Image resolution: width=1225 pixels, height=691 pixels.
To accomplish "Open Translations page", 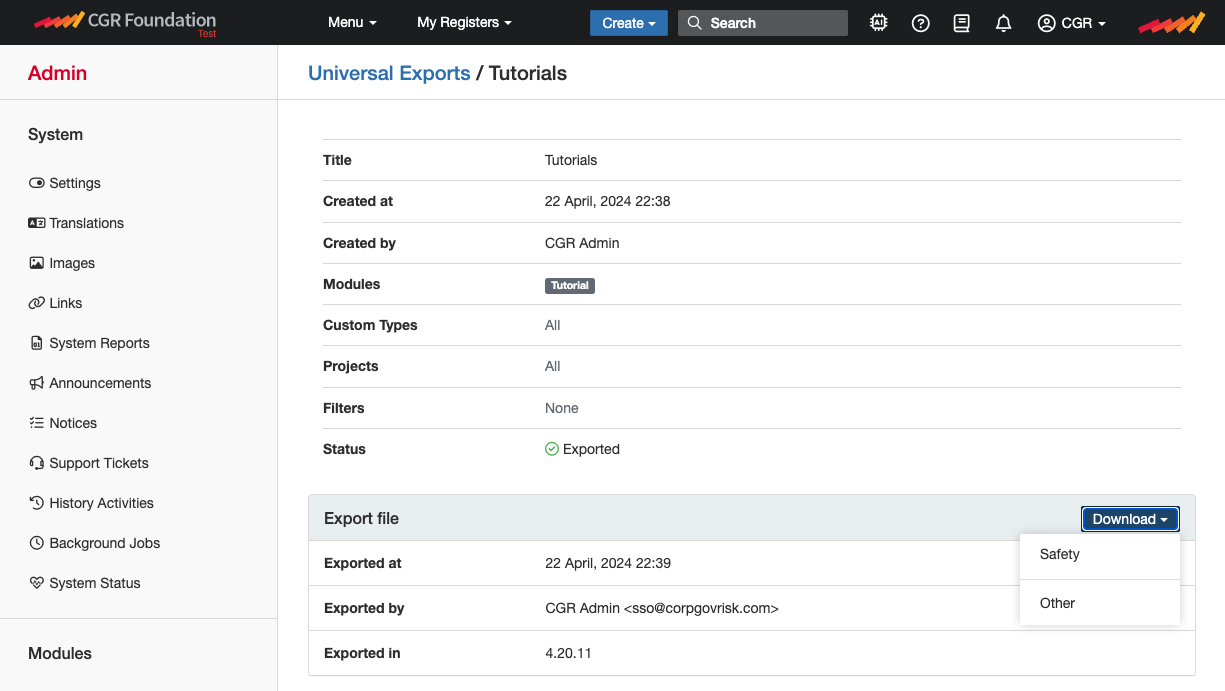I will (87, 223).
